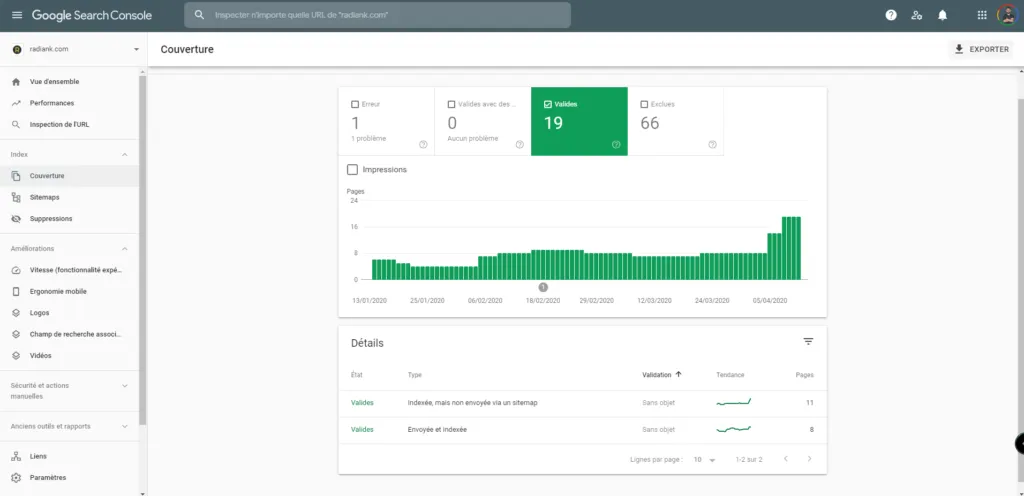
Task: Open the Lignes par page dropdown
Action: 704,459
